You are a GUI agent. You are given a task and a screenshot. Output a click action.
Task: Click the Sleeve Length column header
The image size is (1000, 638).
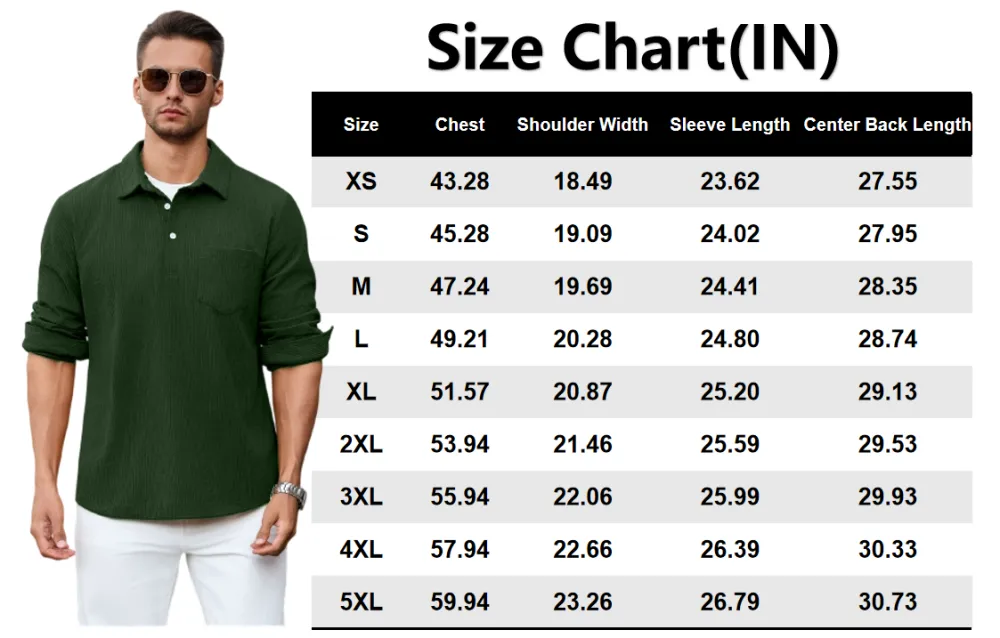[x=729, y=125]
